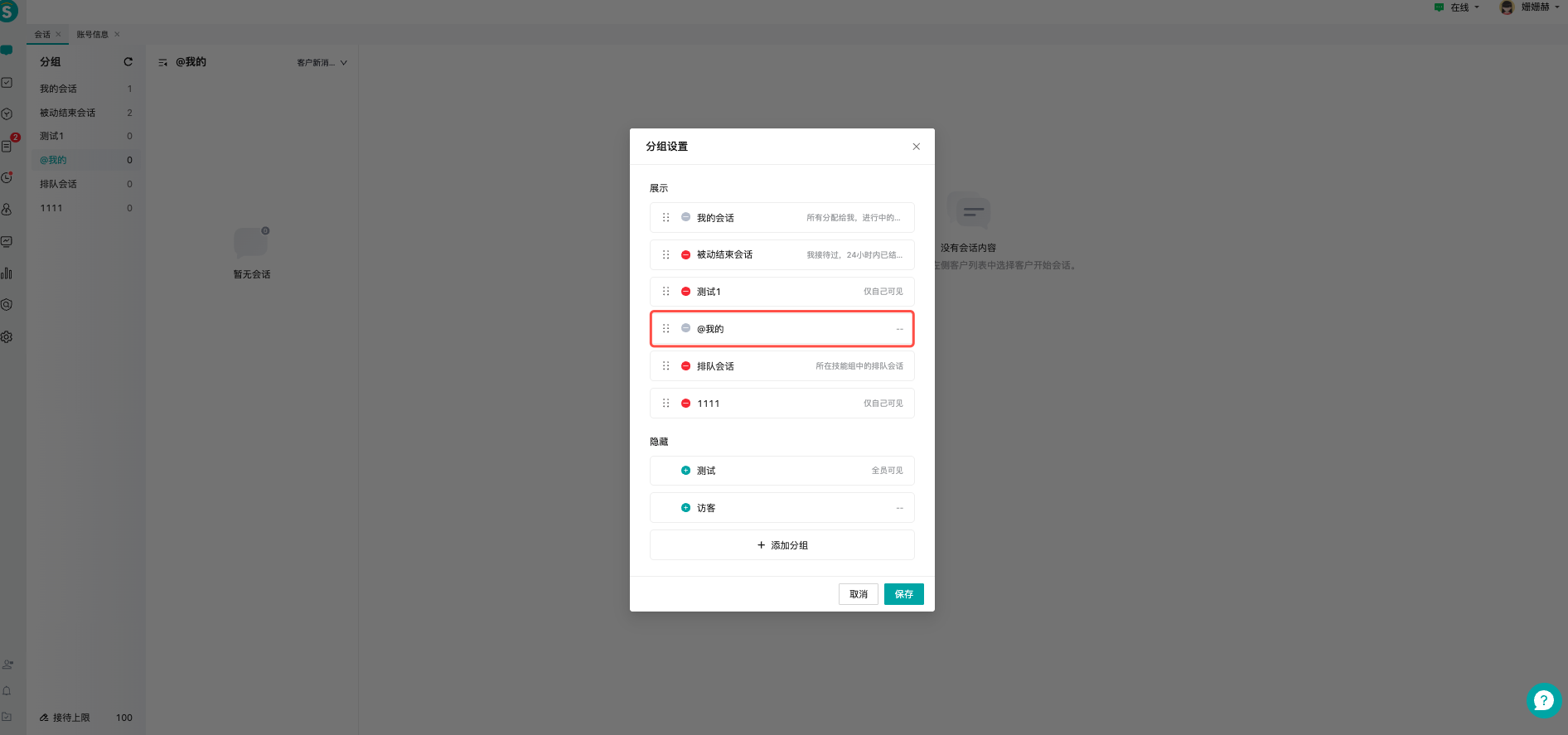Open the sidebar icon with red badge 2

tap(7, 145)
